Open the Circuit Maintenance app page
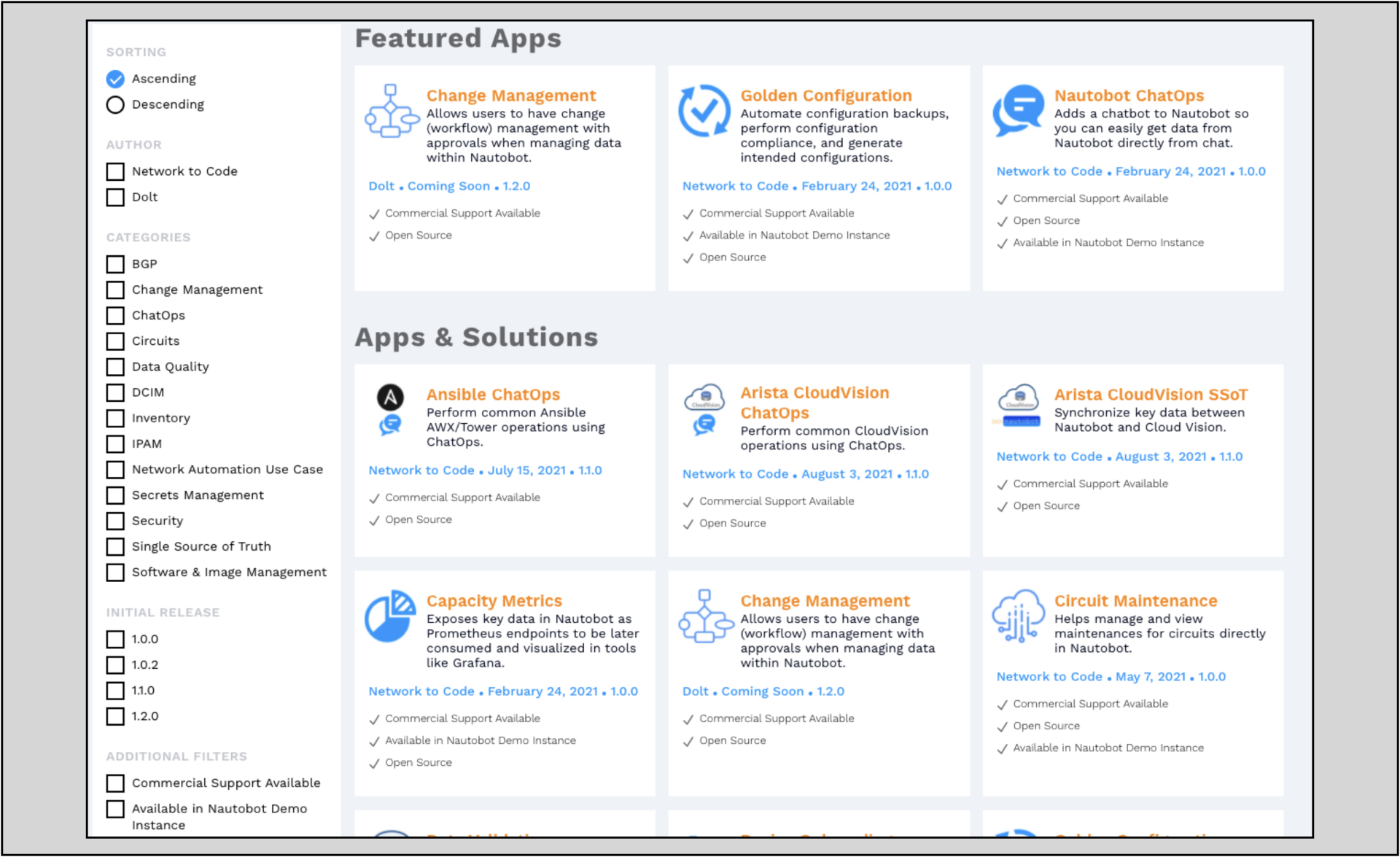Image resolution: width=1400 pixels, height=857 pixels. 1135,601
